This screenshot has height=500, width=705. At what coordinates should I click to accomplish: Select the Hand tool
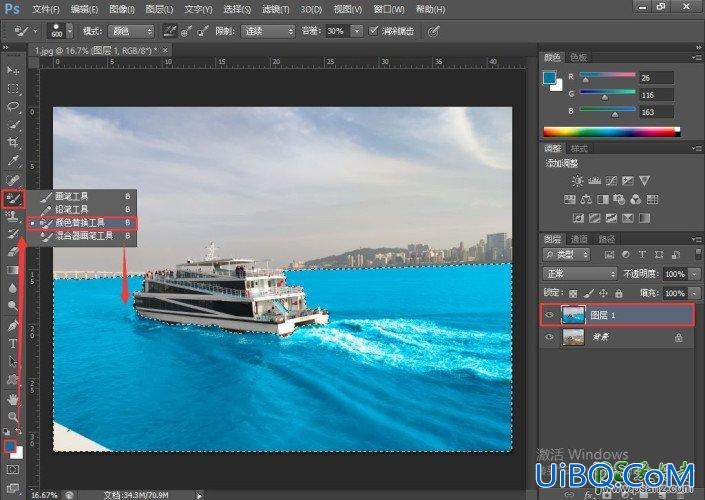[13, 399]
